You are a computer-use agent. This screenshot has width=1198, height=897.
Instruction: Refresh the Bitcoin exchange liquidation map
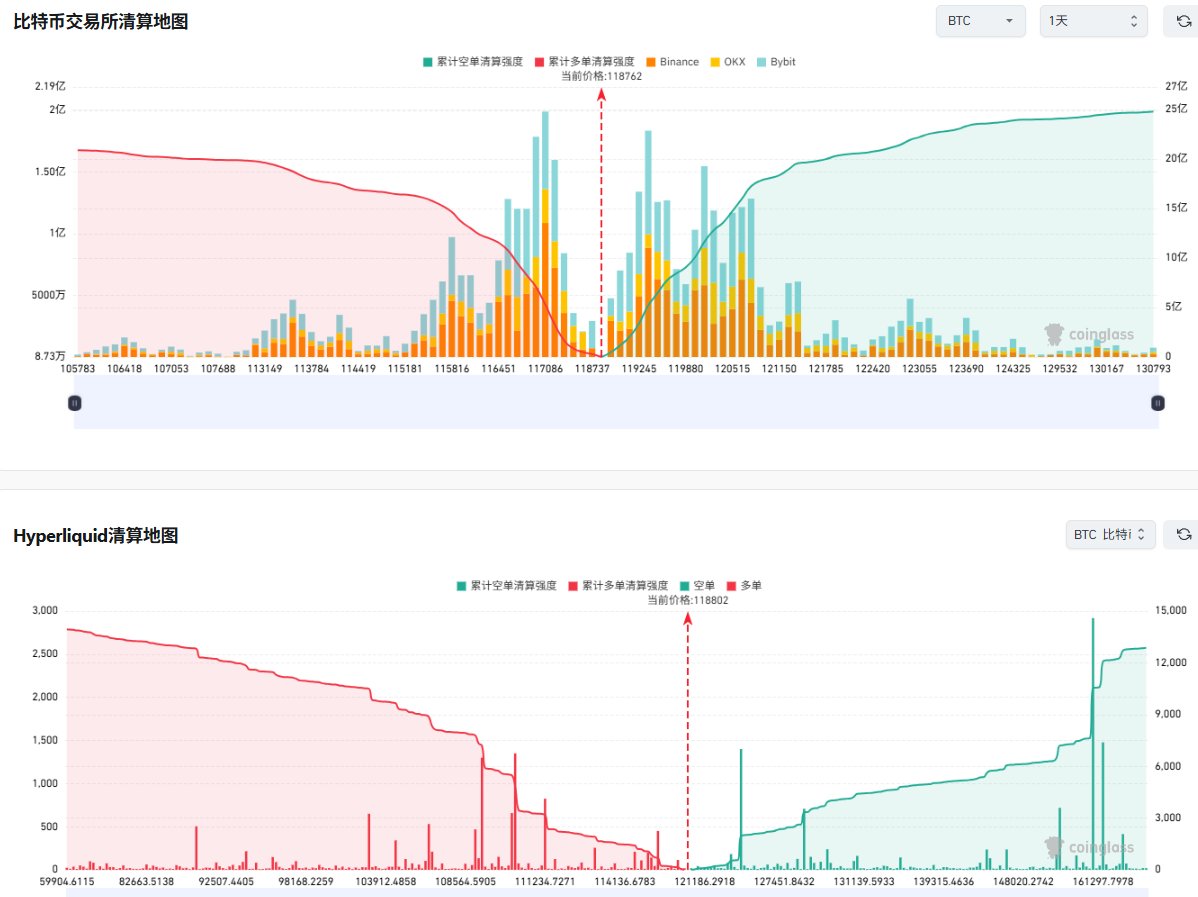coord(1183,21)
